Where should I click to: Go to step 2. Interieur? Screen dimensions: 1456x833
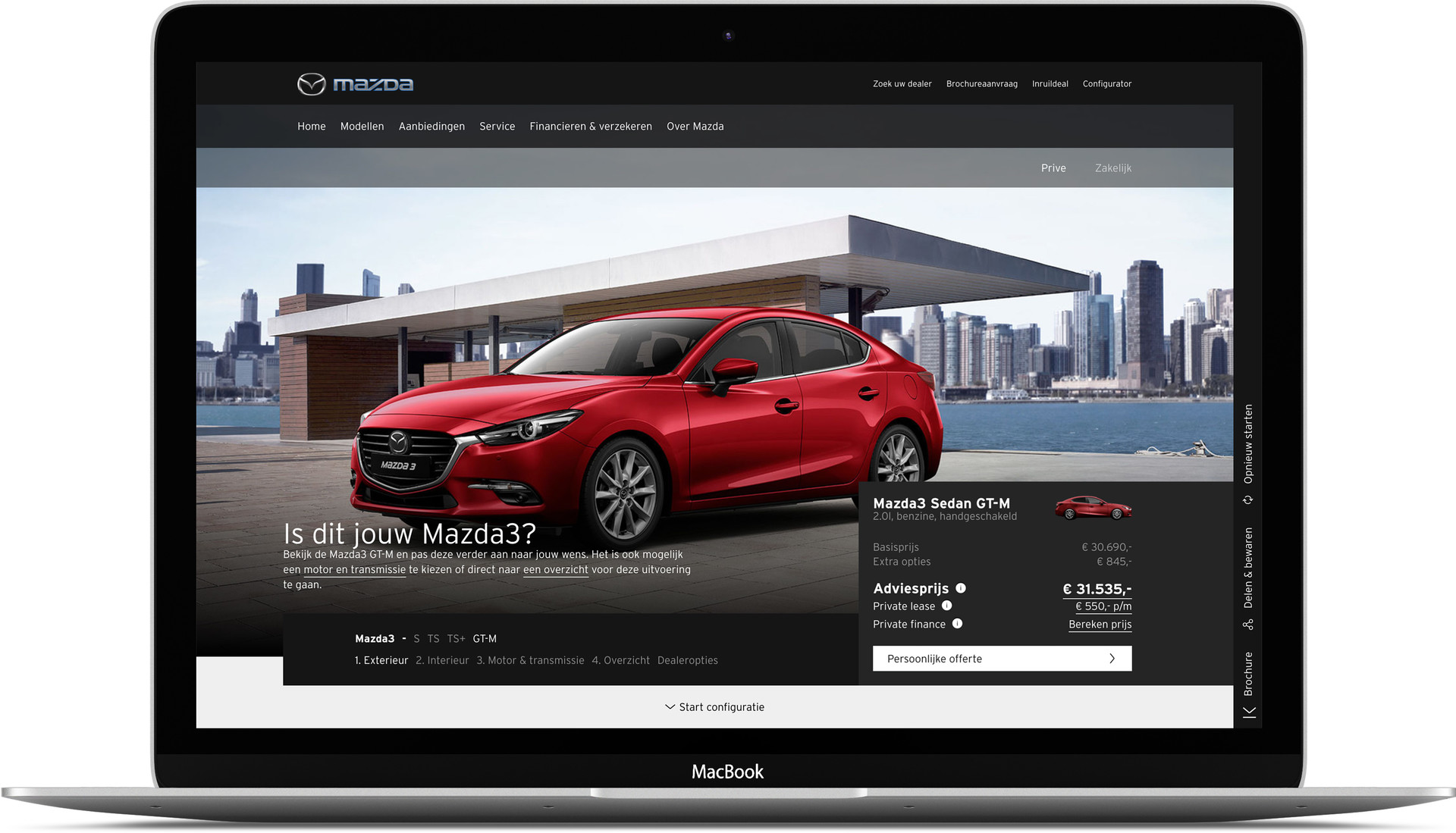[x=442, y=661]
